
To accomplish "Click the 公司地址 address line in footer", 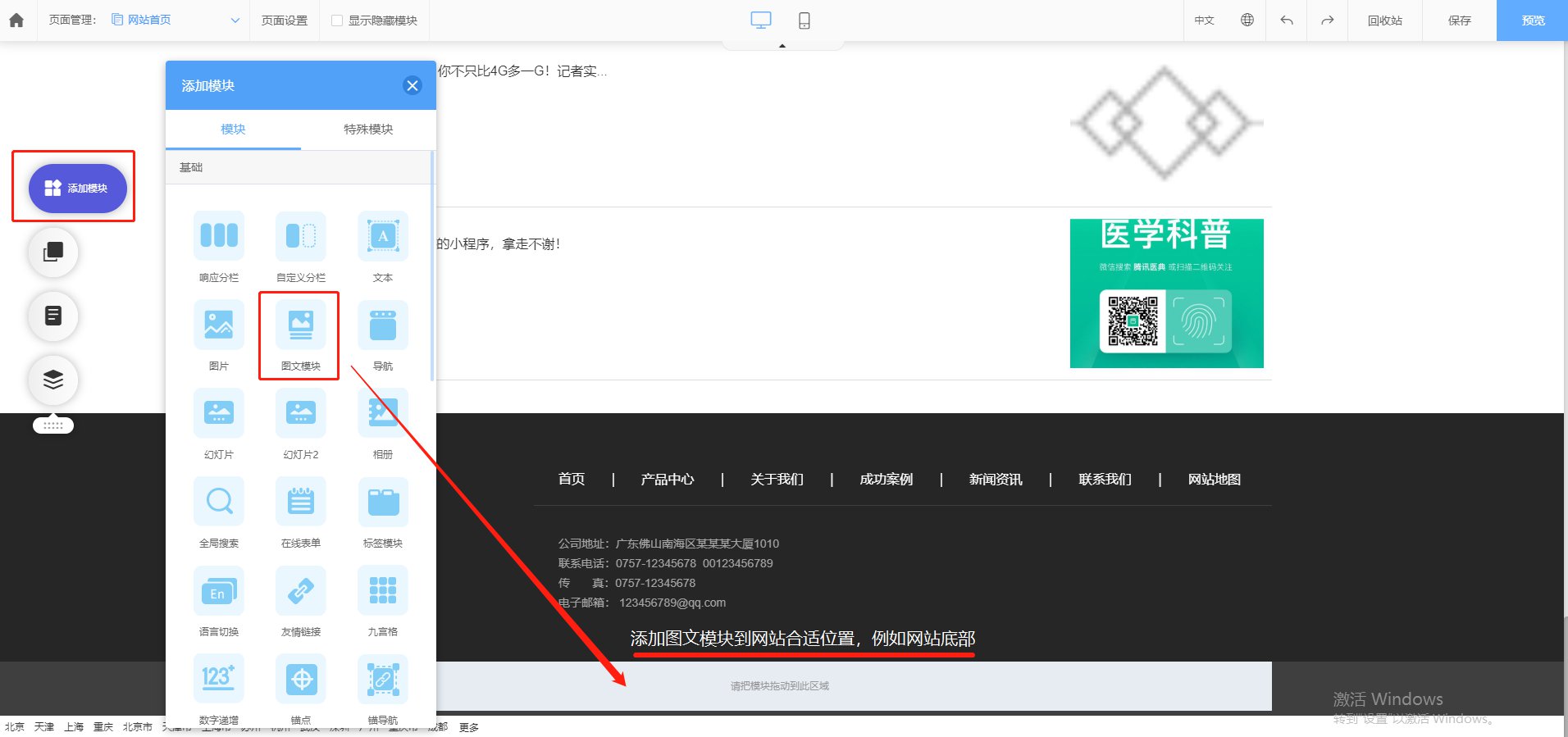I will point(668,544).
